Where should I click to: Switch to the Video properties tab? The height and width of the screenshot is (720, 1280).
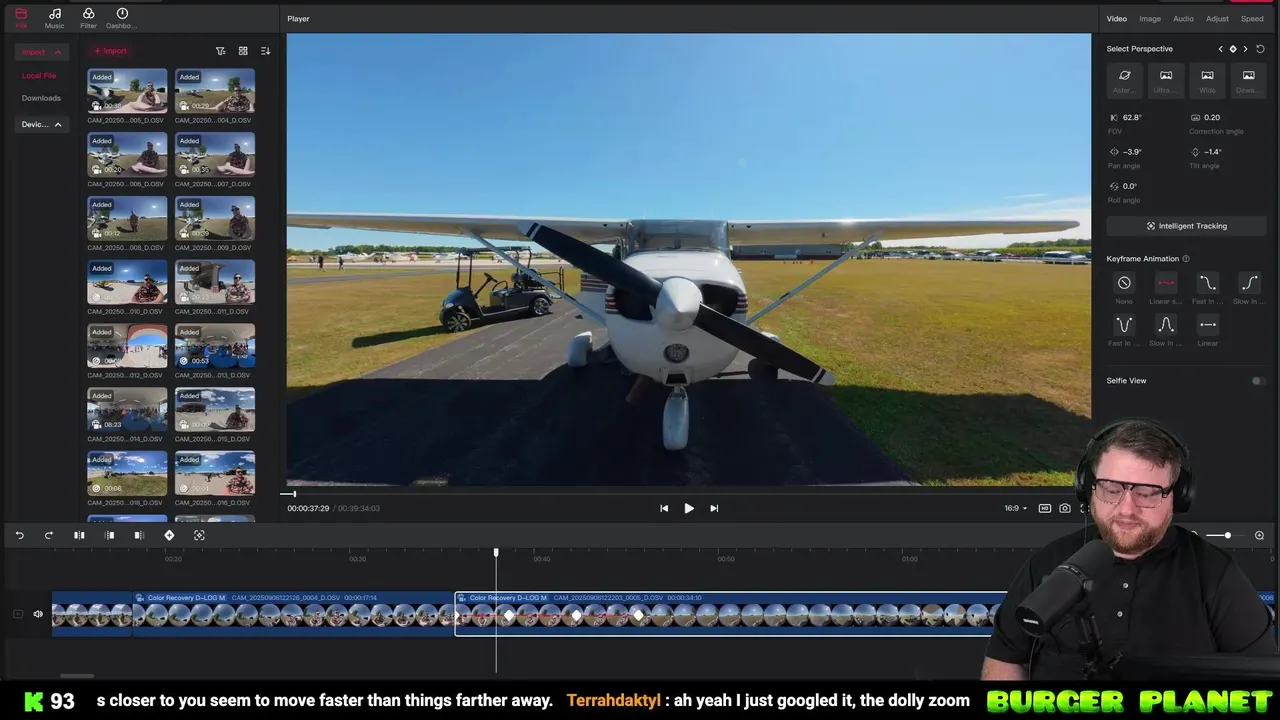[1116, 19]
